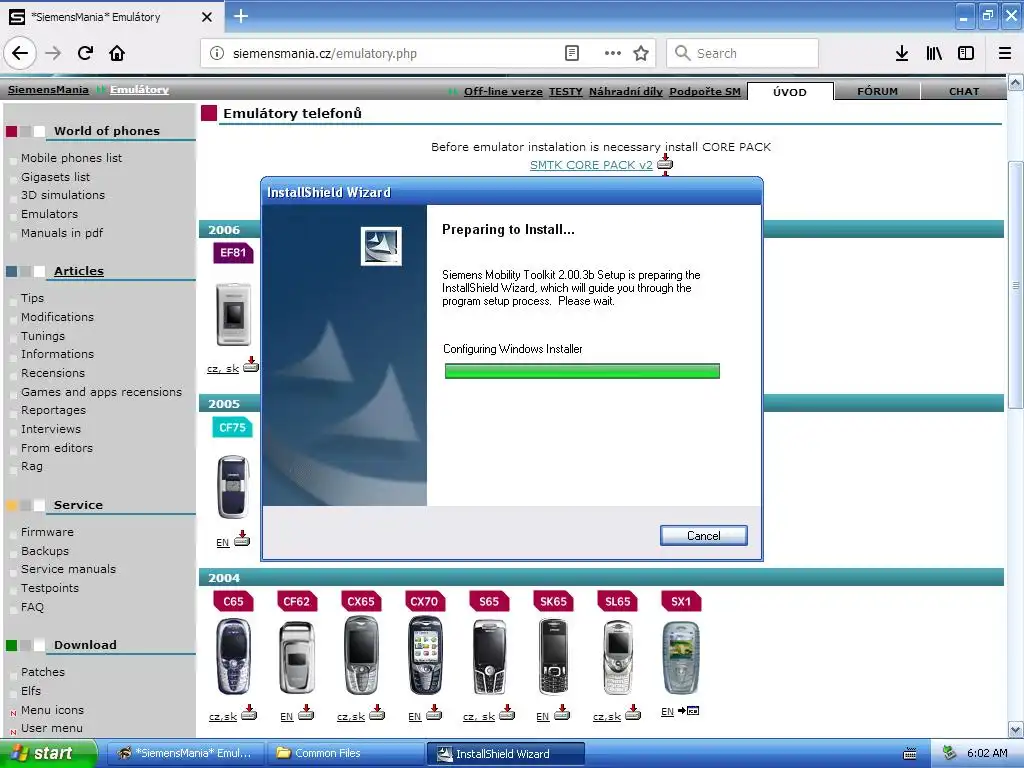Switch to the FÓRUM tab

tap(877, 91)
